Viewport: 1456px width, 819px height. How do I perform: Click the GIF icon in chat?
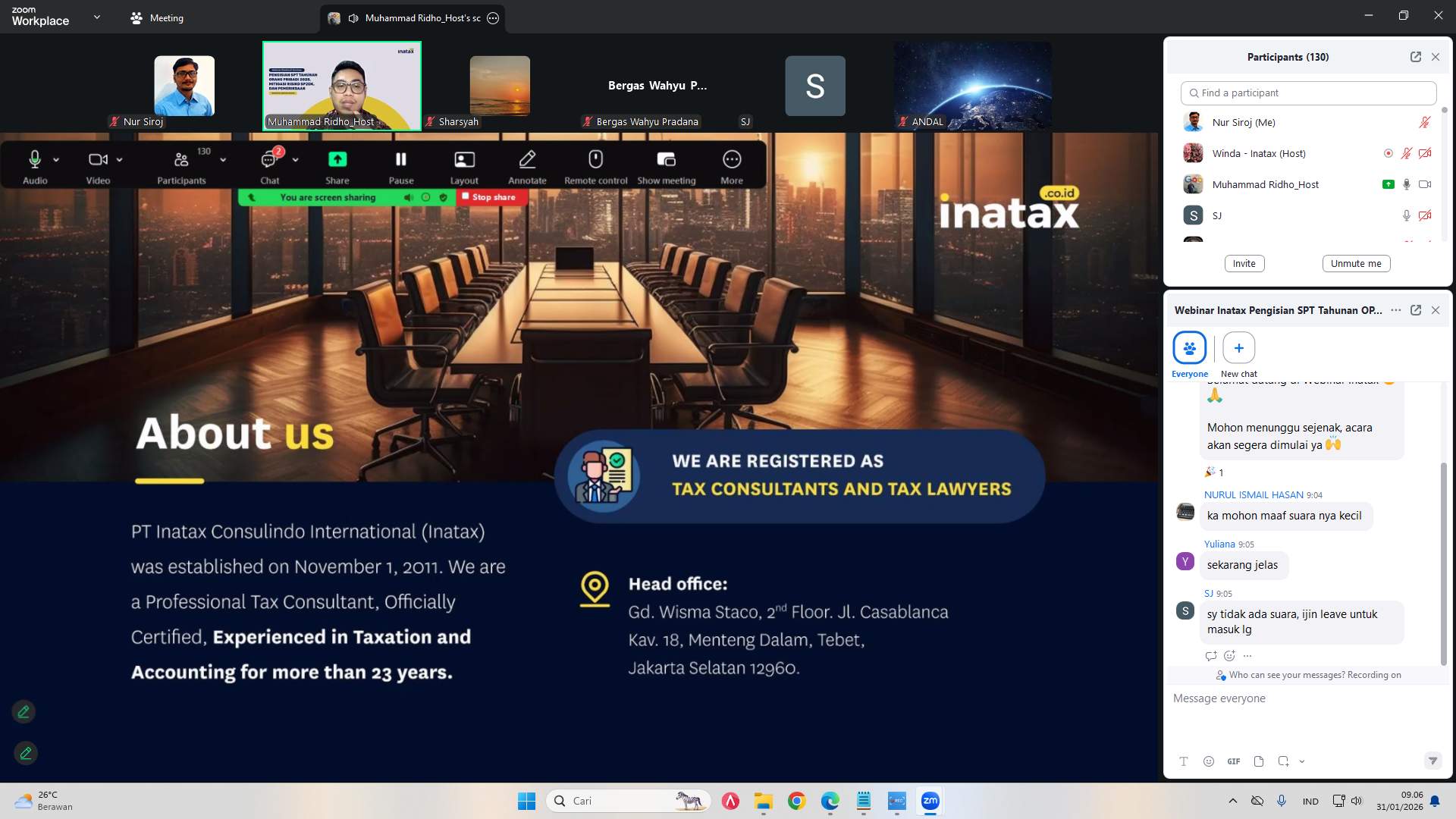[1234, 761]
